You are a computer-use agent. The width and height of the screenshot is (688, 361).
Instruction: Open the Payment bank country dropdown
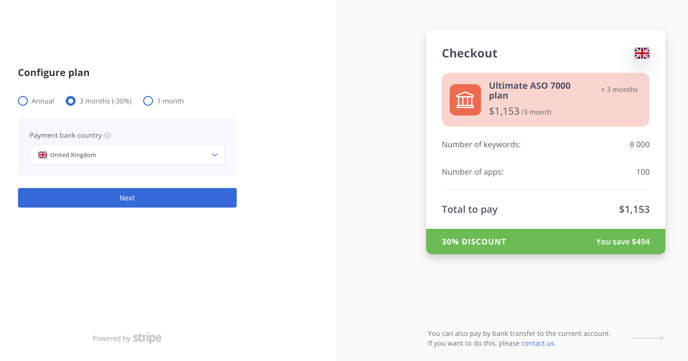(127, 155)
